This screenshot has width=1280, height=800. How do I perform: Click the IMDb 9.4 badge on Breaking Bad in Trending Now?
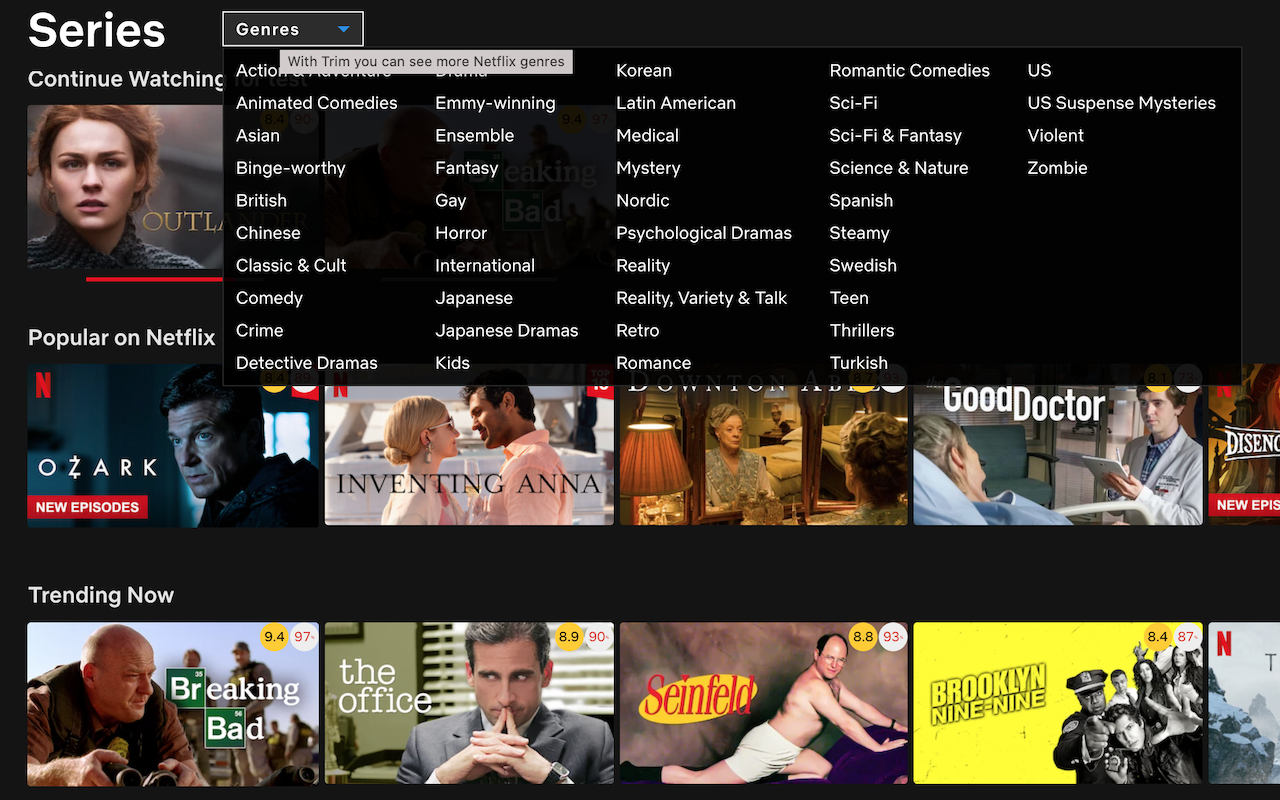pyautogui.click(x=274, y=637)
